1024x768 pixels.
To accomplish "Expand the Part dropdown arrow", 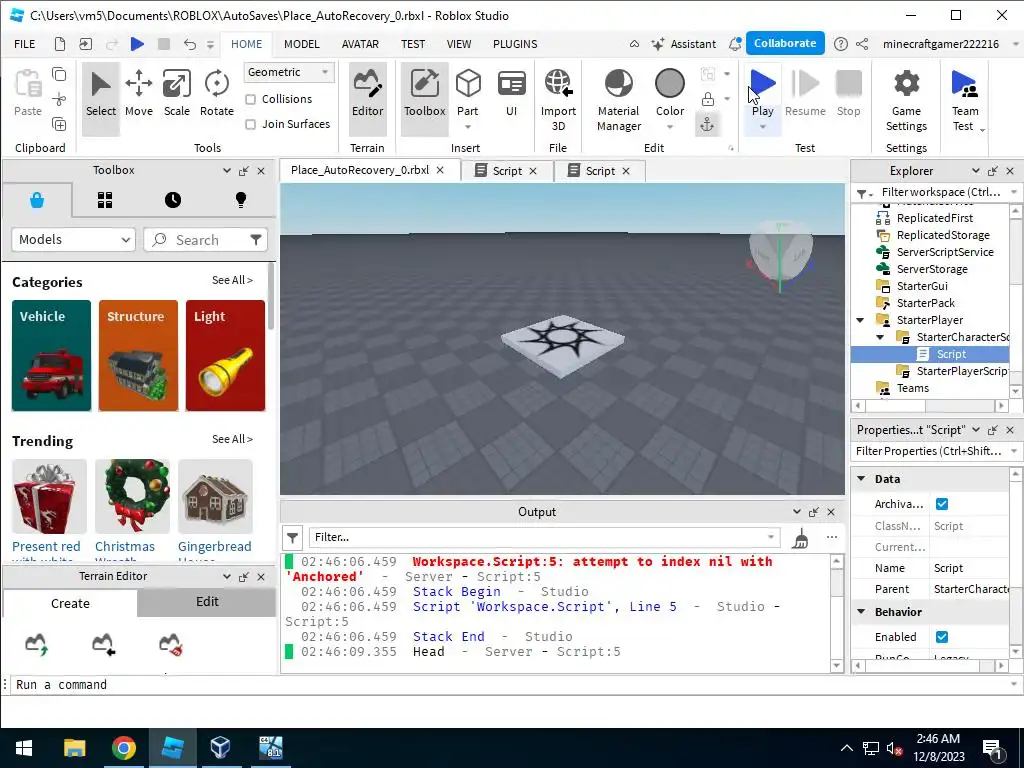I will (468, 127).
